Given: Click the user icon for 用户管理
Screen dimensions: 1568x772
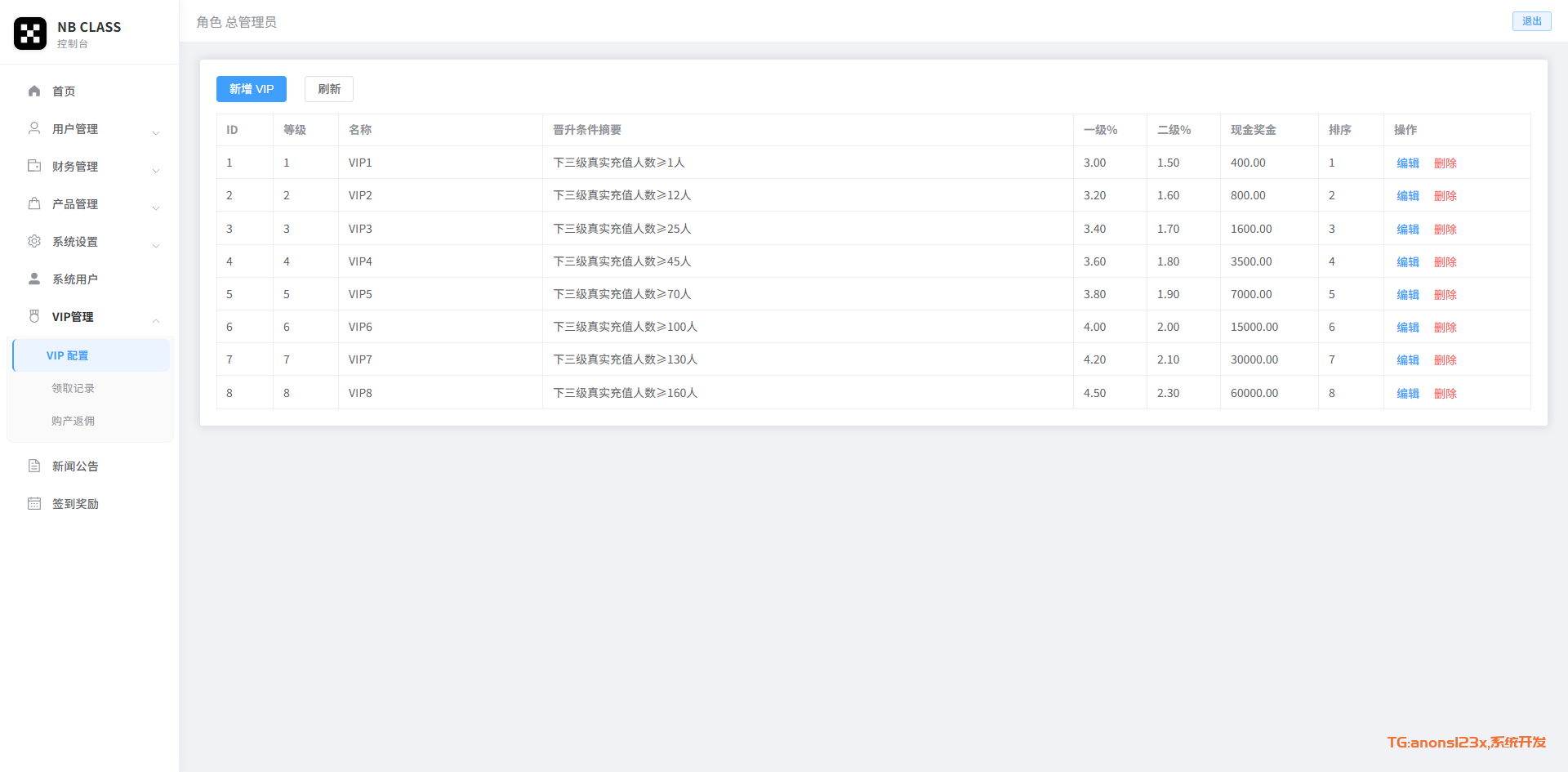Looking at the screenshot, I should point(34,128).
